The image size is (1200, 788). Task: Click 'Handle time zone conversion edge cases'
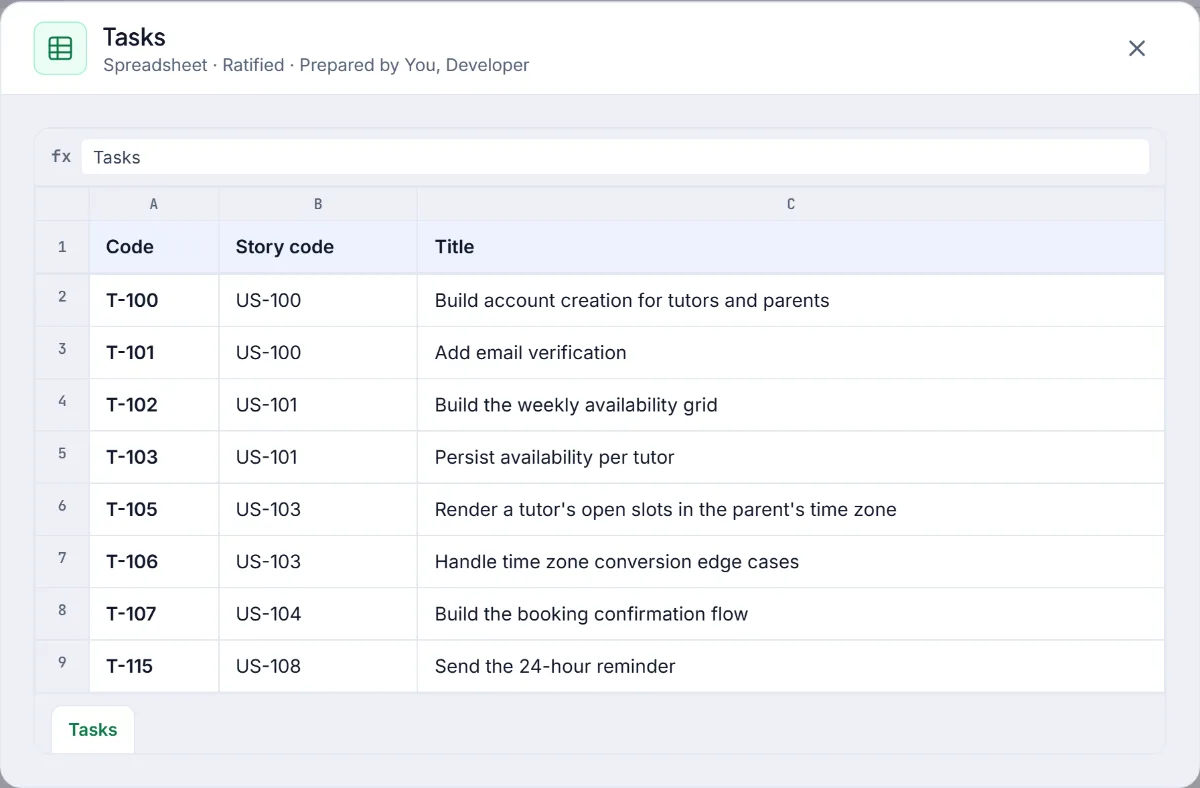(x=791, y=561)
